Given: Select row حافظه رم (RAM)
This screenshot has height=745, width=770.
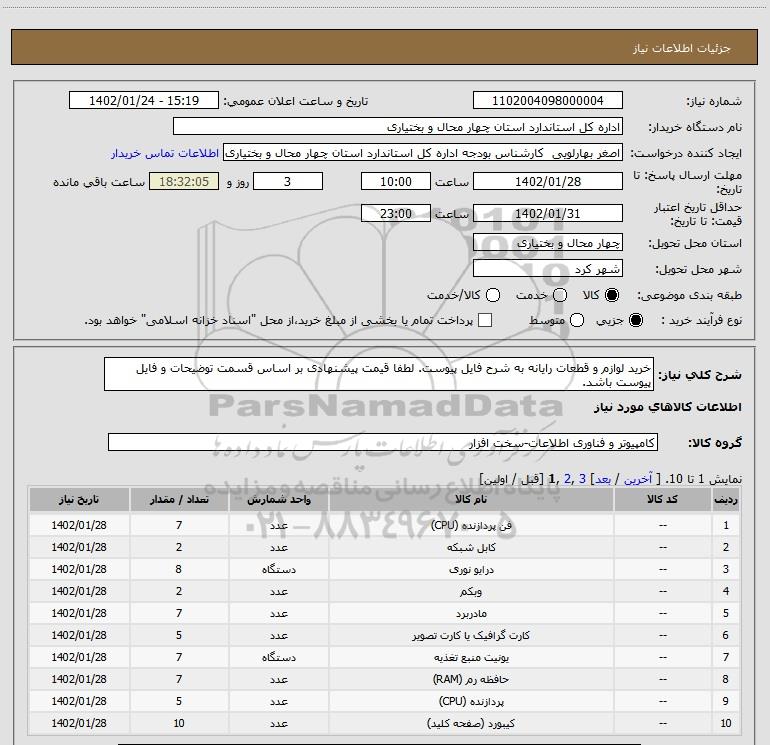Looking at the screenshot, I should (384, 679).
